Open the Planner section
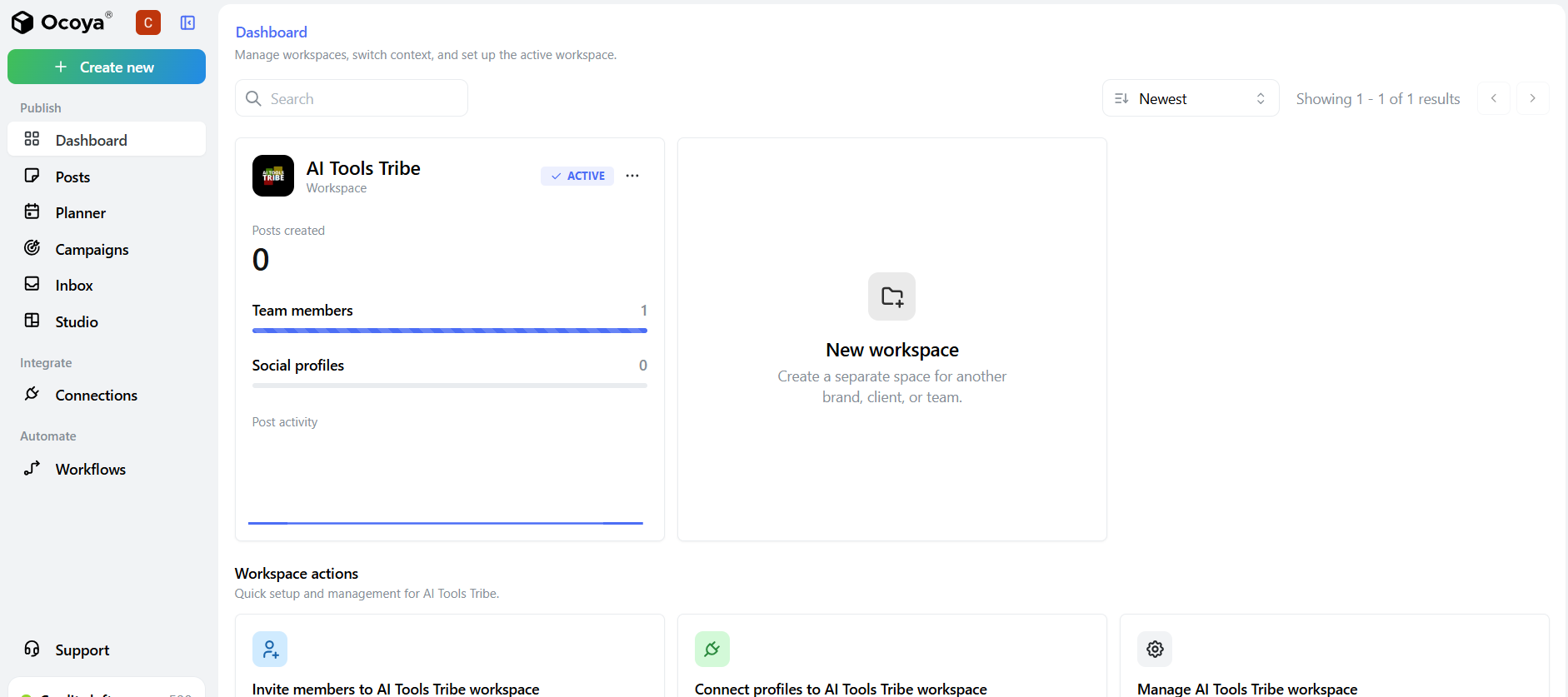This screenshot has height=697, width=1568. click(x=107, y=212)
